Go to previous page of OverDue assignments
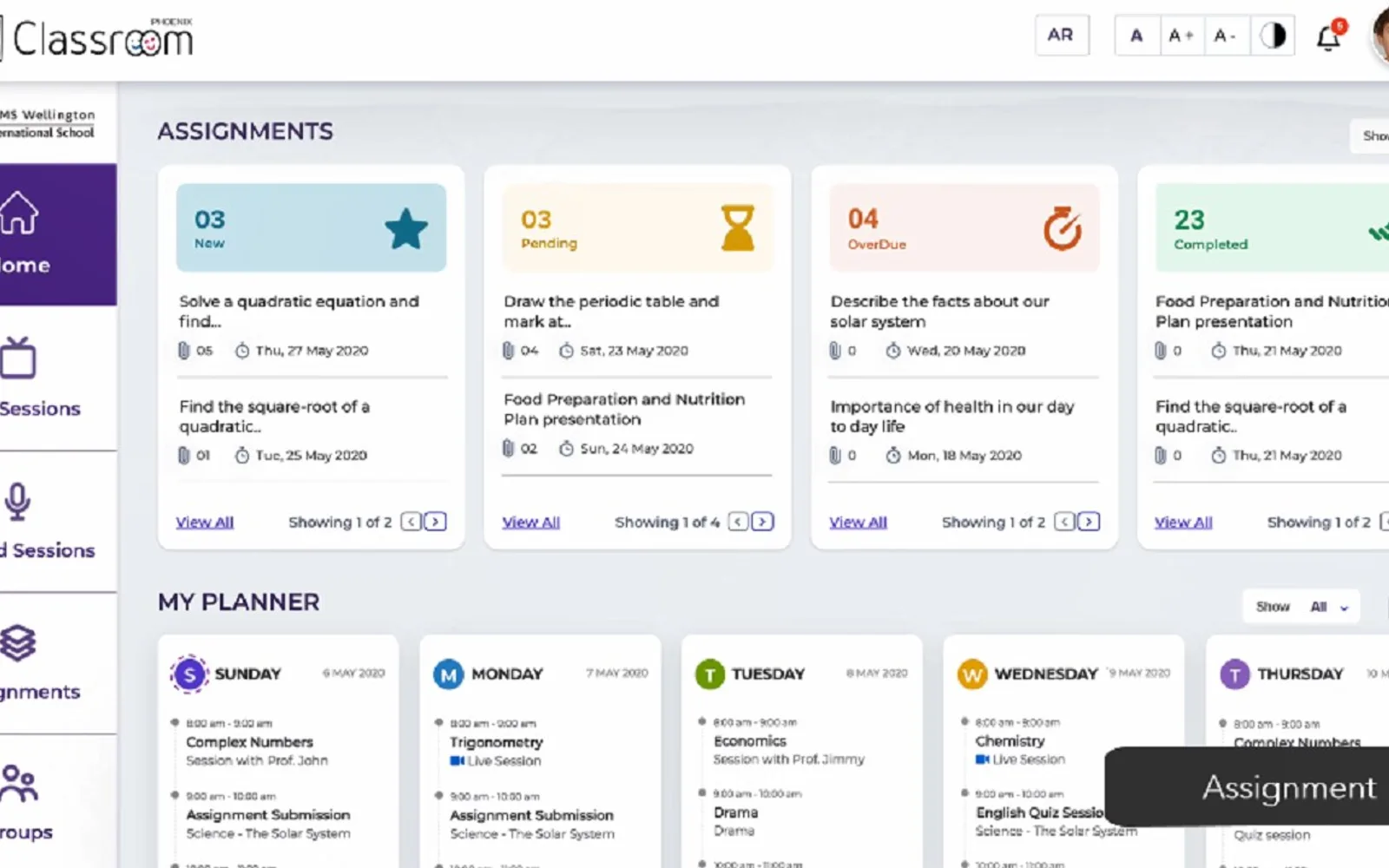Screen dimensions: 1389x868 1064,522
